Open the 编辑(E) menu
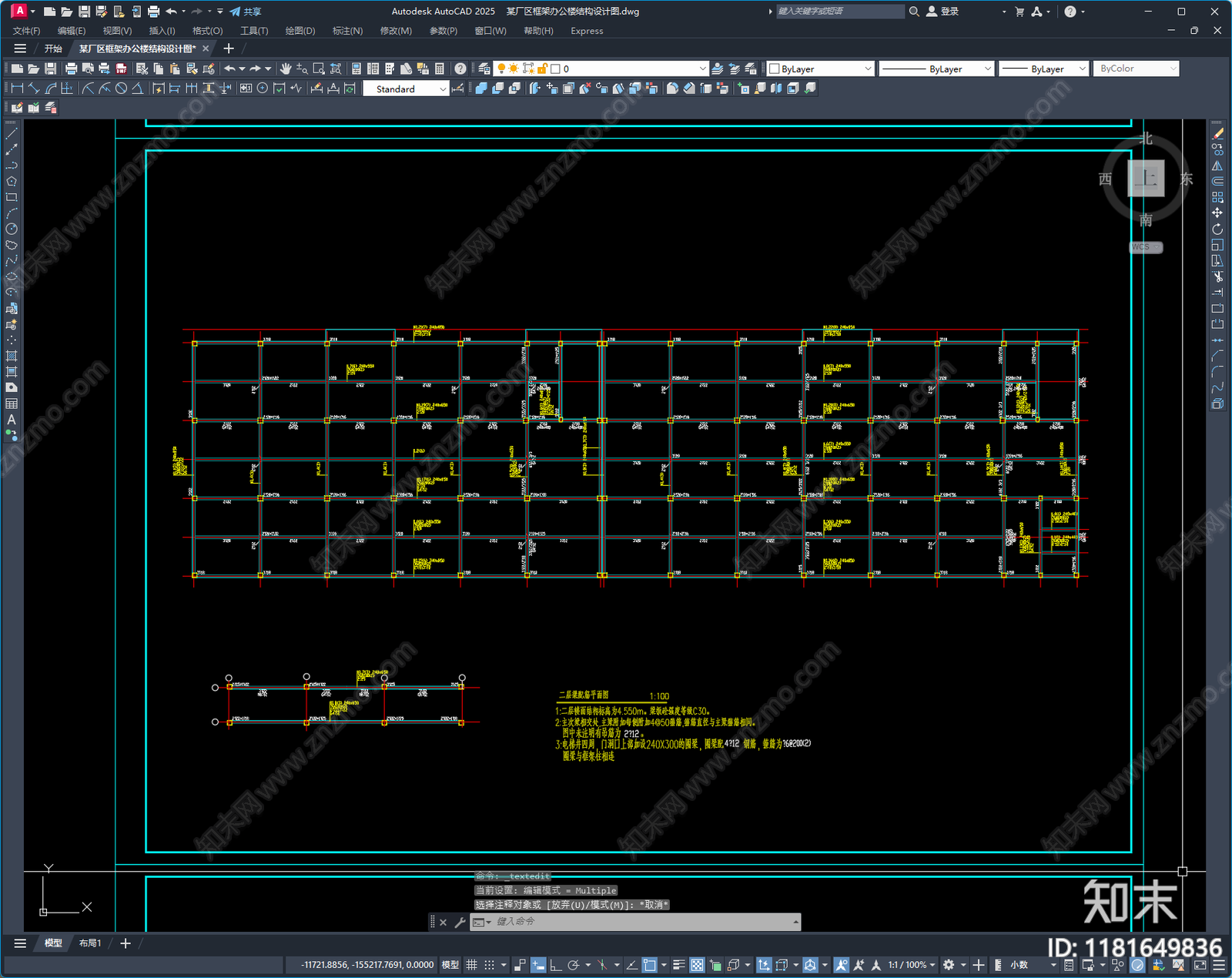Viewport: 1232px width, 978px height. 72,31
